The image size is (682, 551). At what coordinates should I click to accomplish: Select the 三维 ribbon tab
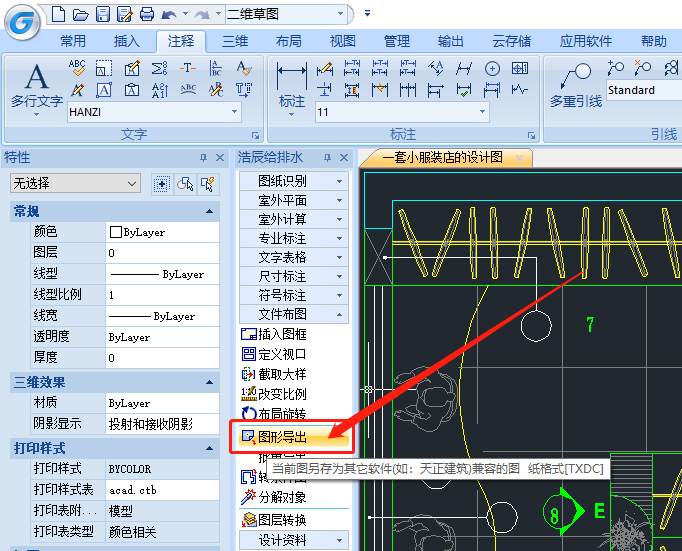click(235, 41)
